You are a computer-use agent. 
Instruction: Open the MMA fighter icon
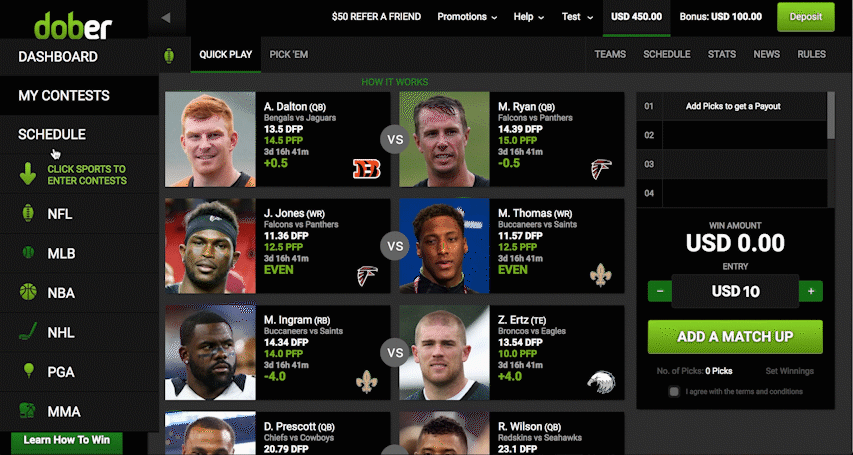pyautogui.click(x=28, y=410)
